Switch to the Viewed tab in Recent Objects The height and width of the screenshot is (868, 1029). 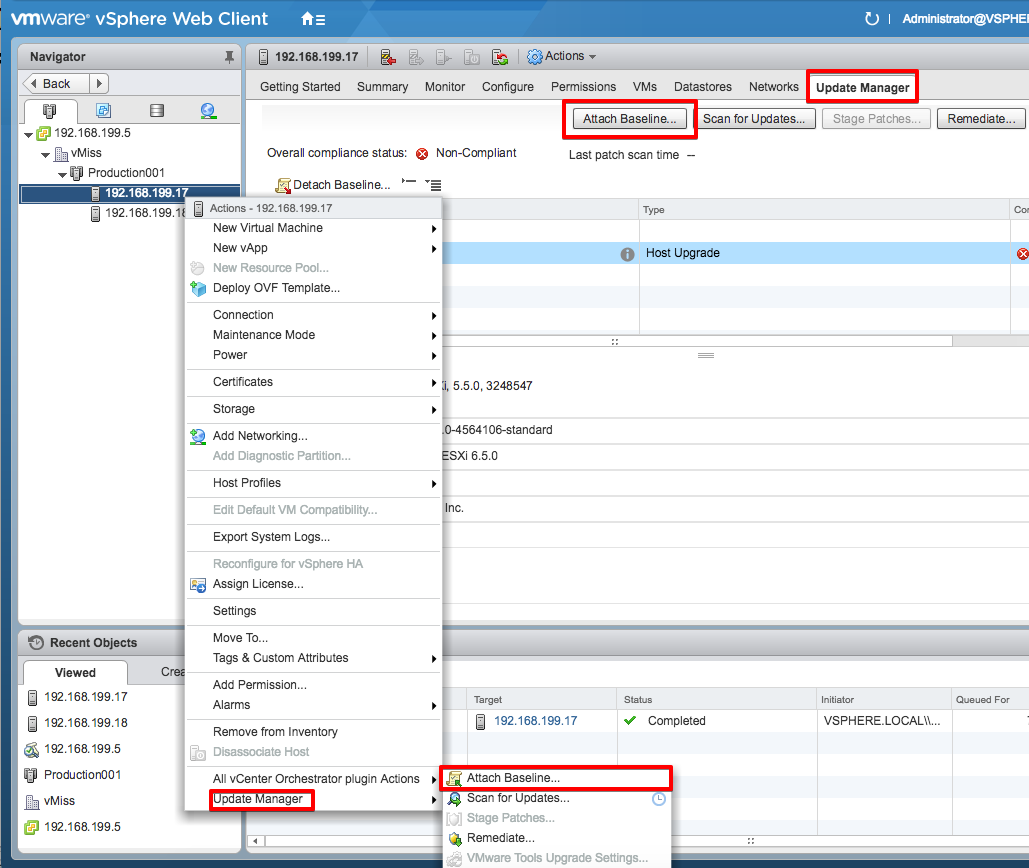[75, 672]
